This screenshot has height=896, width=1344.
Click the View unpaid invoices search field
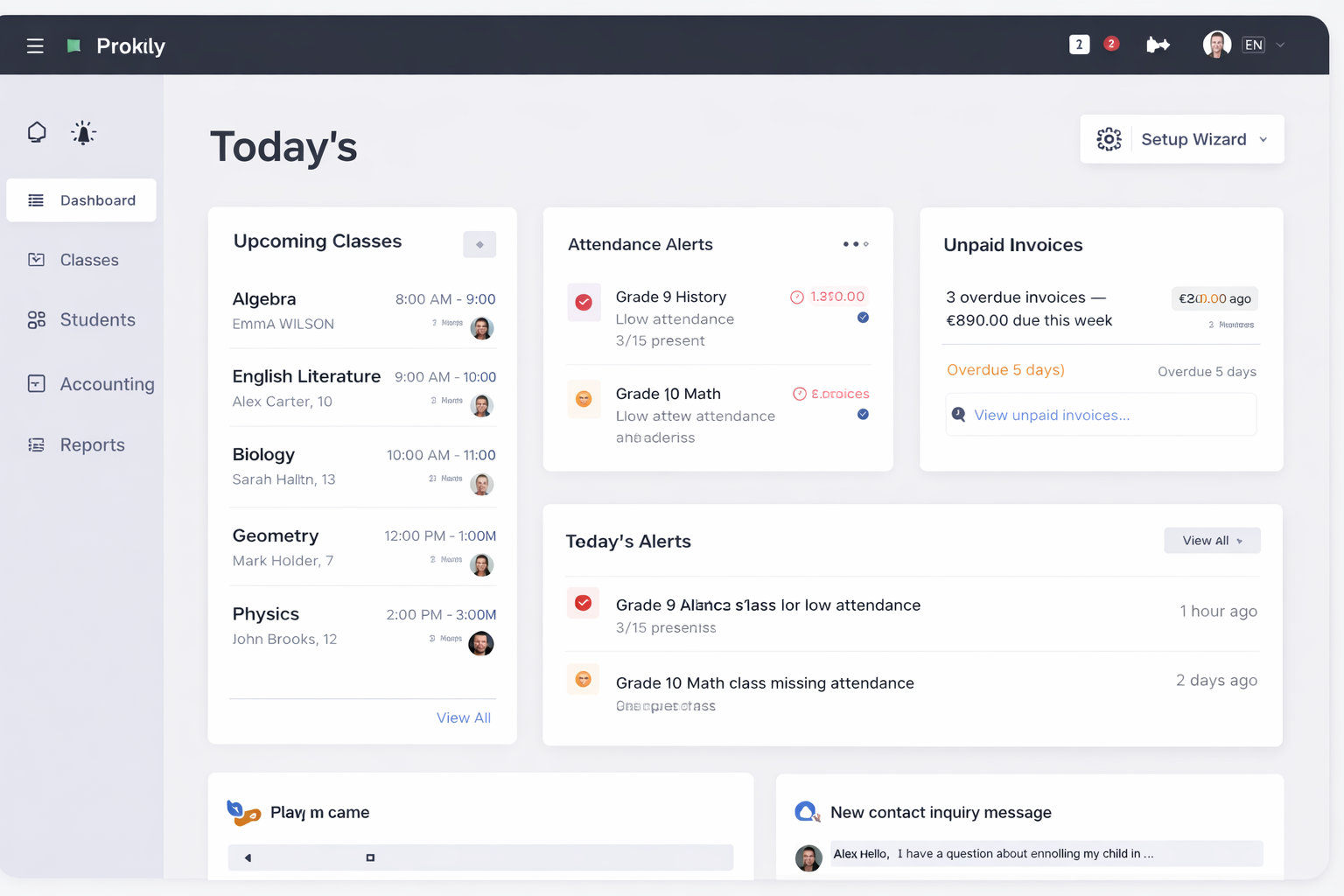(1101, 415)
